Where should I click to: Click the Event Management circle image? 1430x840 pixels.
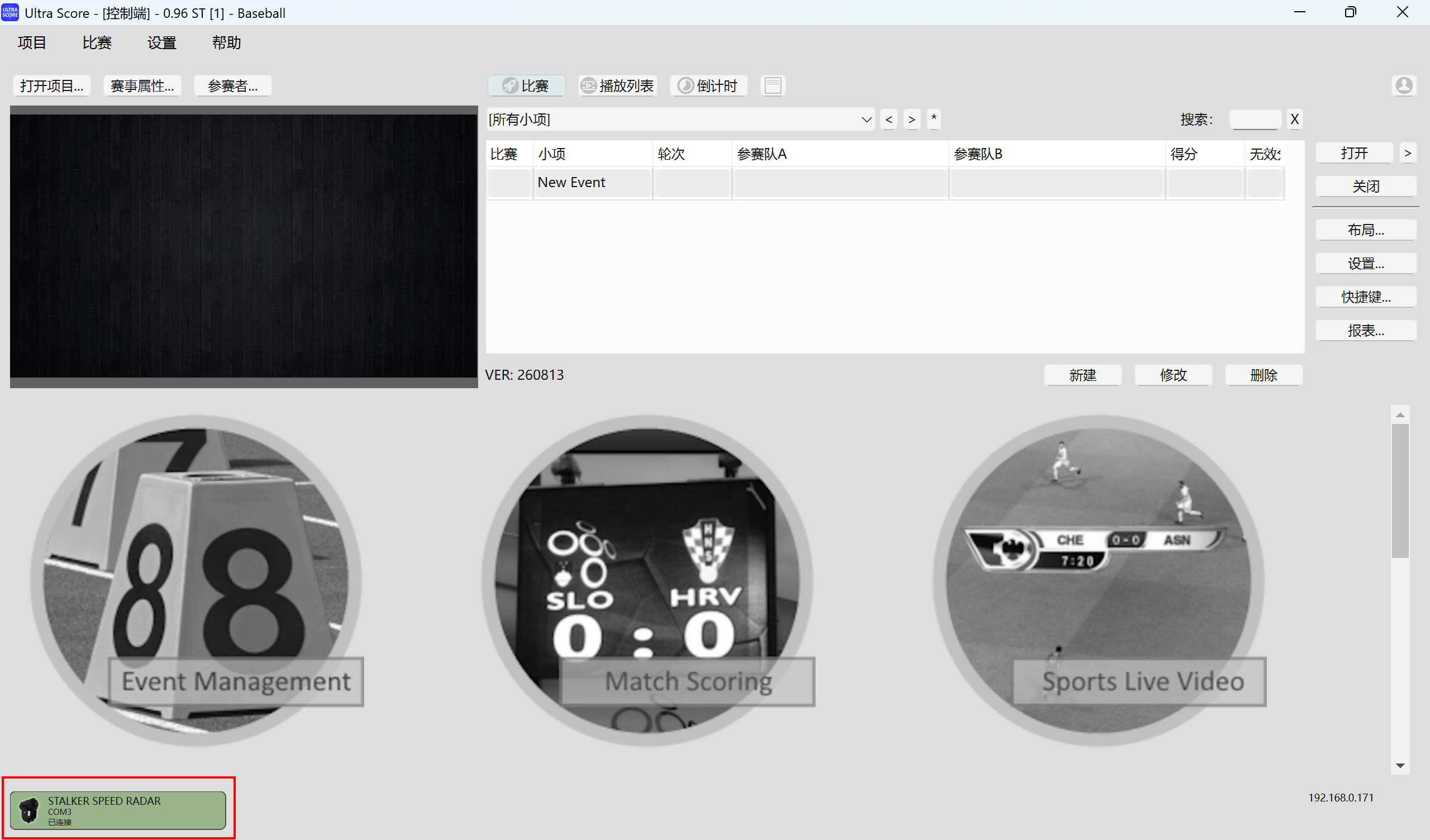[196, 580]
